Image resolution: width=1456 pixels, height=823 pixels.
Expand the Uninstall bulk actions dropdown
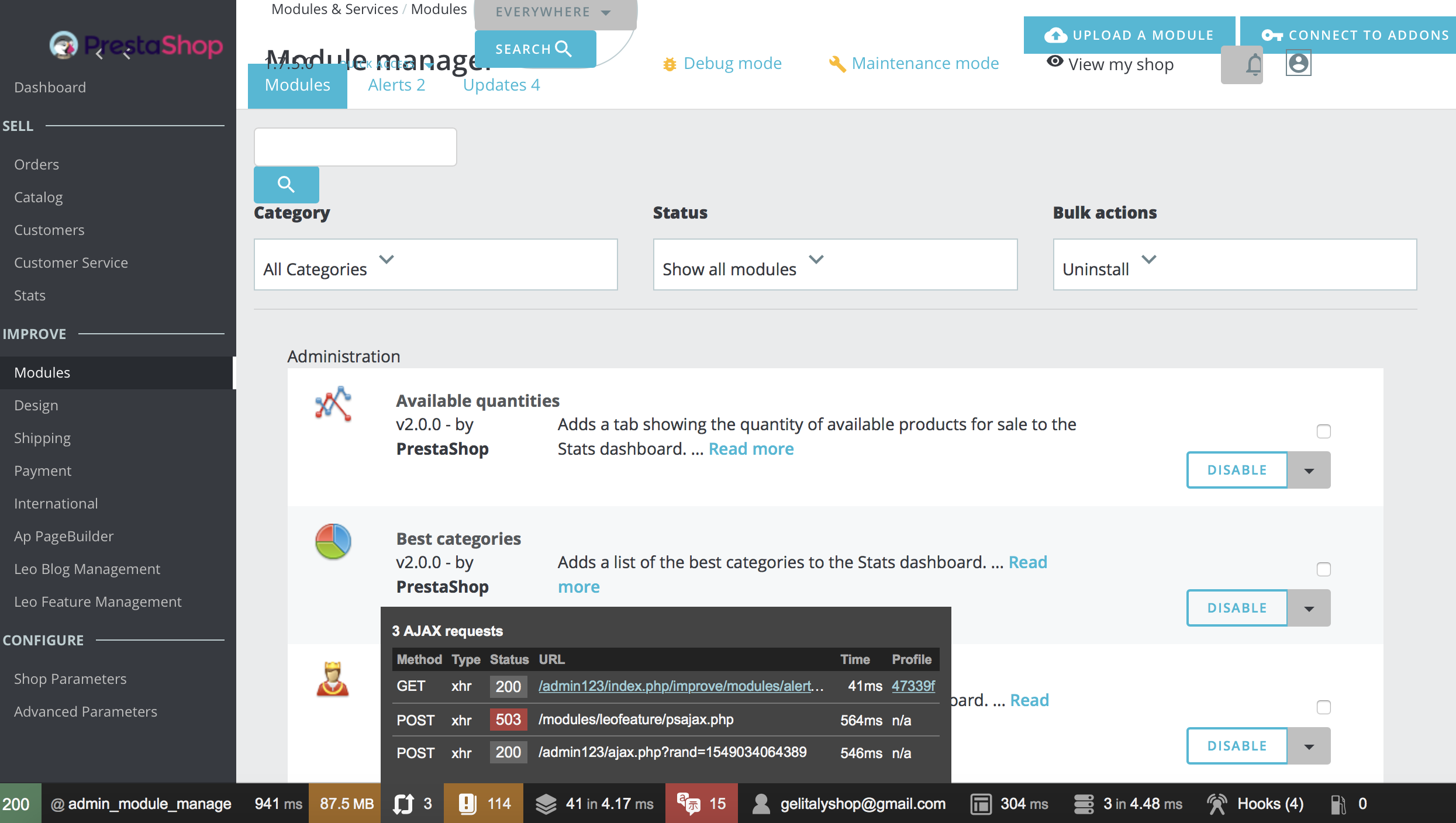(1234, 264)
